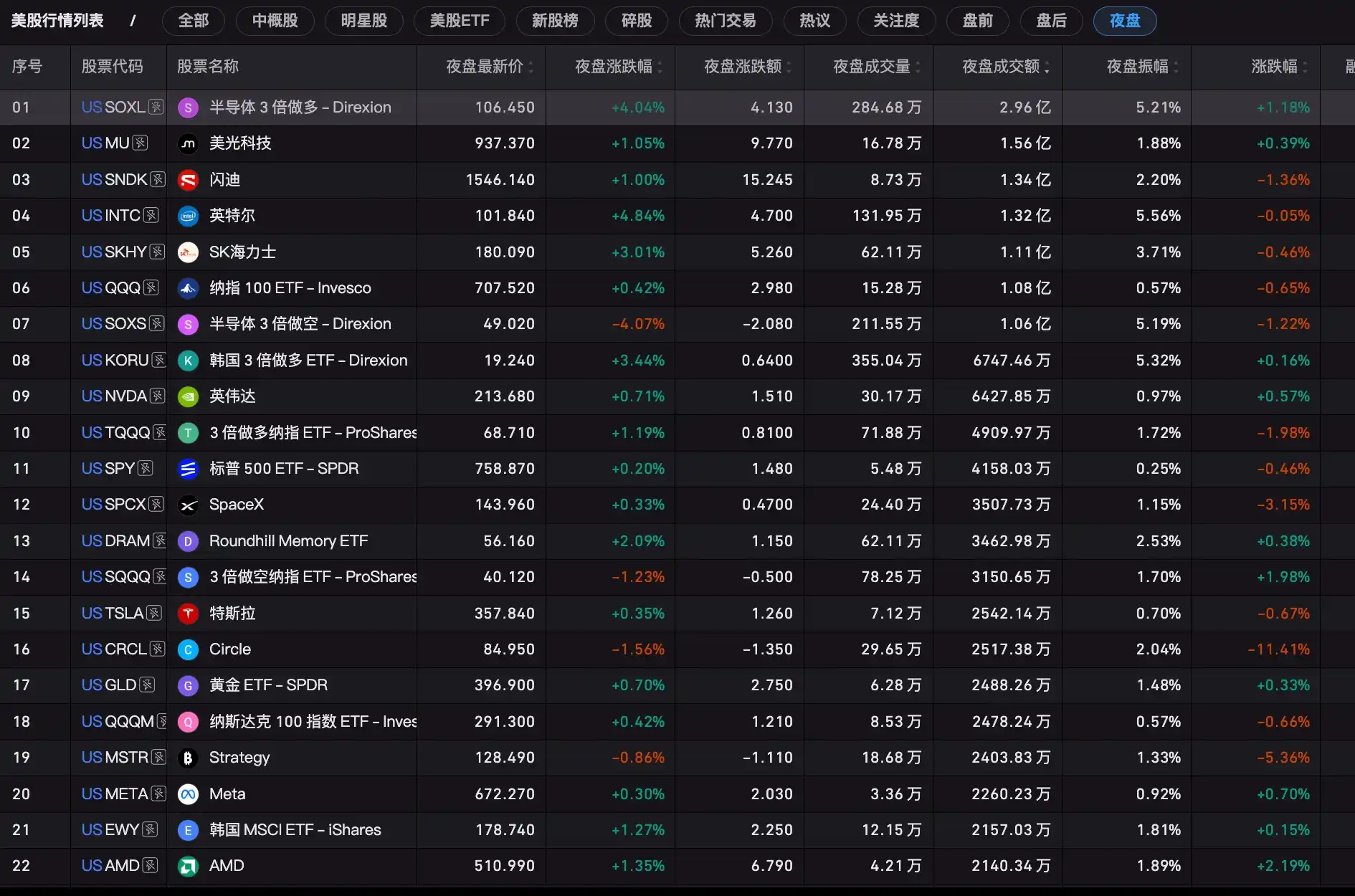1355x896 pixels.
Task: Sort by 夜盘振幅 using its sort arrows
Action: coord(1176,67)
